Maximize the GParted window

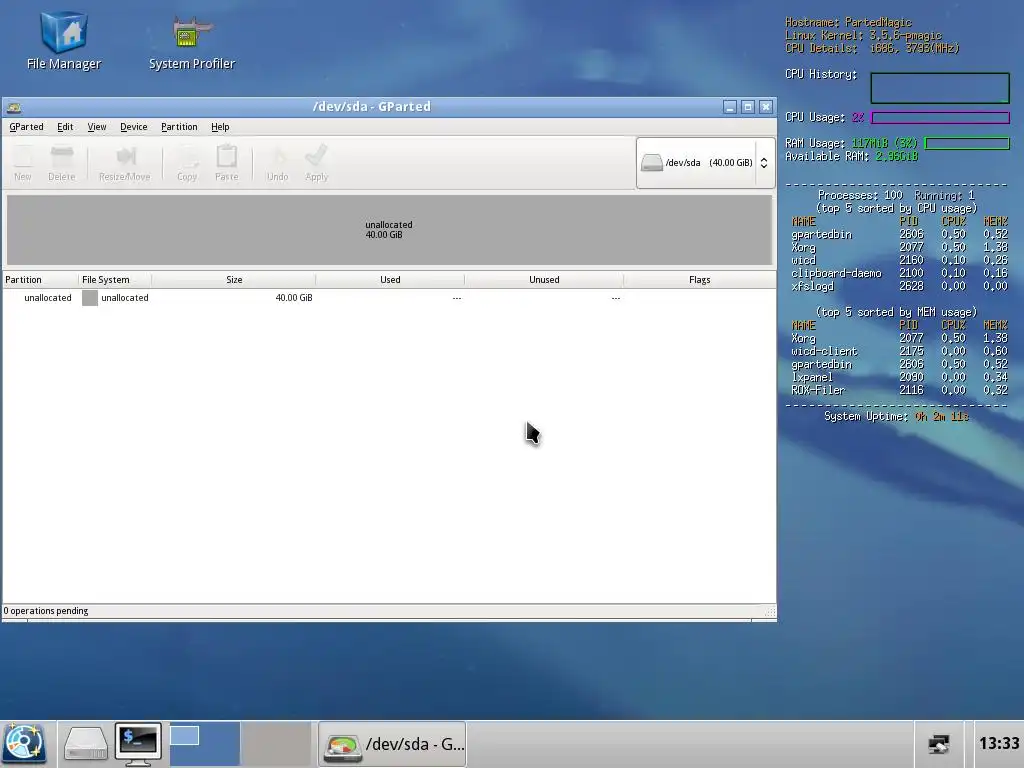click(748, 107)
